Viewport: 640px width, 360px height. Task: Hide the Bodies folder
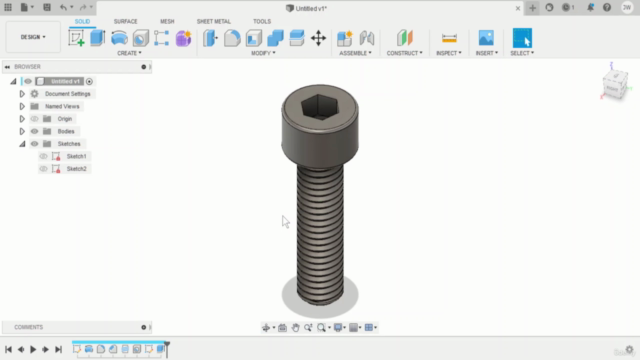pos(34,131)
